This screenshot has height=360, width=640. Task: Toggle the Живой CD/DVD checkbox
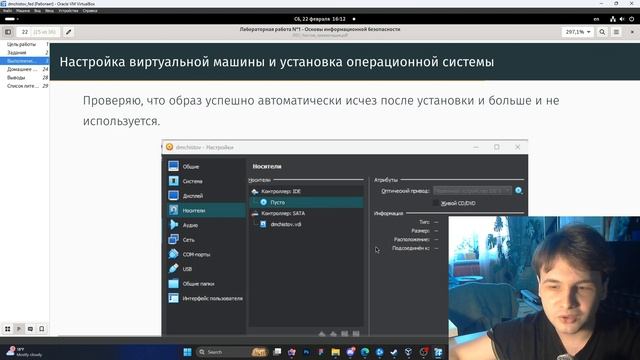click(x=436, y=203)
